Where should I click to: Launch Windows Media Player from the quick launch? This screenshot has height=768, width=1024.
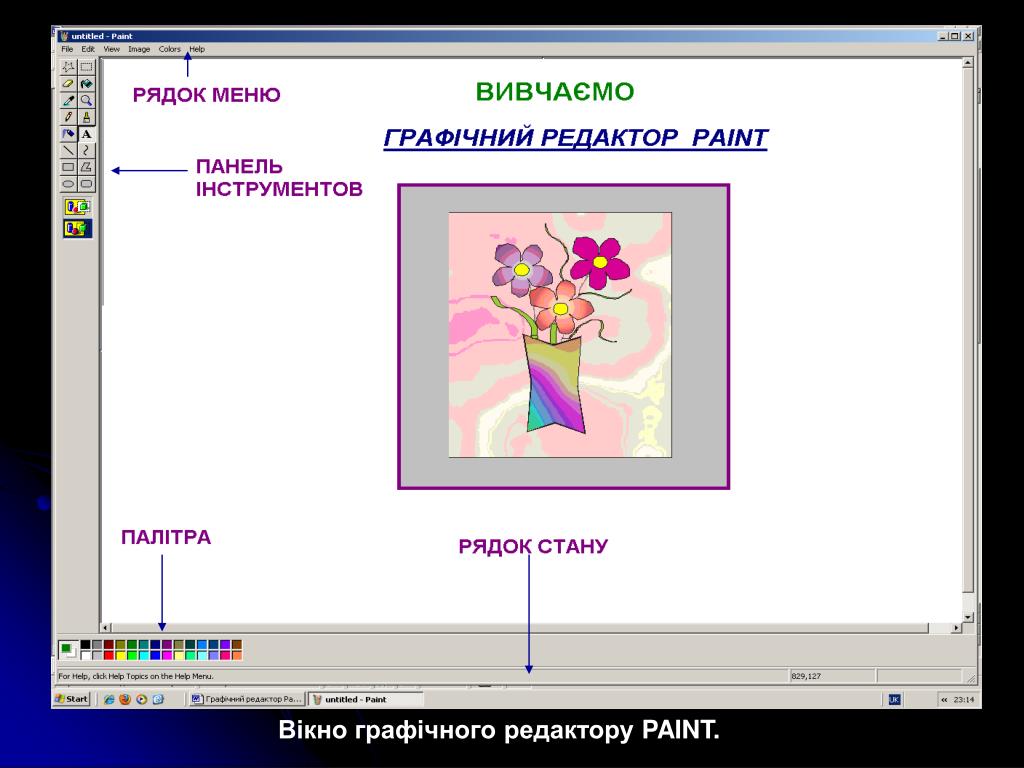(x=141, y=699)
